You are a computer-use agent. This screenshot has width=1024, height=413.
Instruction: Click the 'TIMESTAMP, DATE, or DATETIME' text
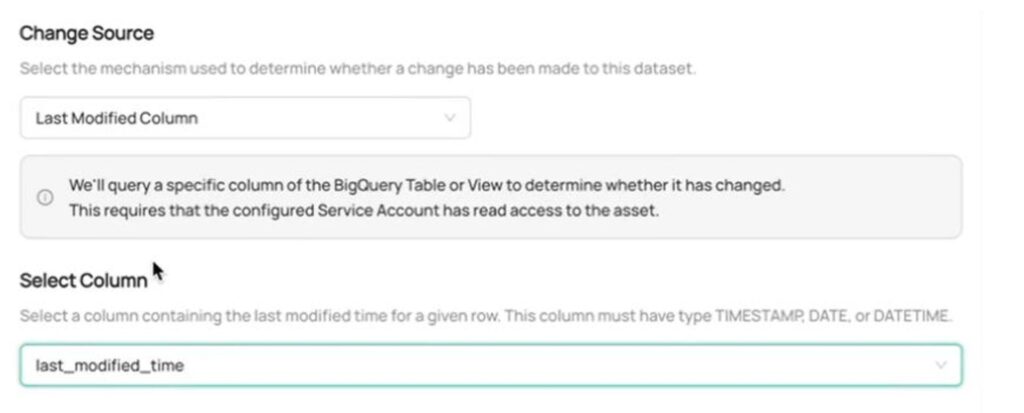click(x=833, y=317)
